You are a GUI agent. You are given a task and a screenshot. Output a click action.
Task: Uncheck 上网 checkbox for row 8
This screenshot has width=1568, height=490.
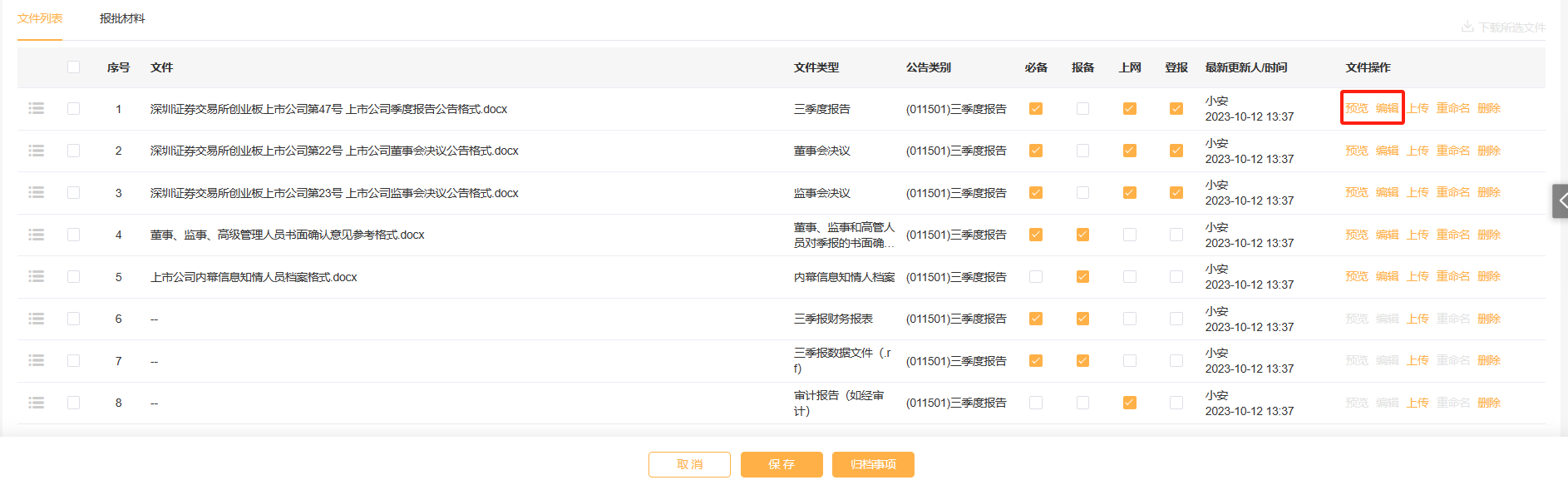[x=1129, y=403]
